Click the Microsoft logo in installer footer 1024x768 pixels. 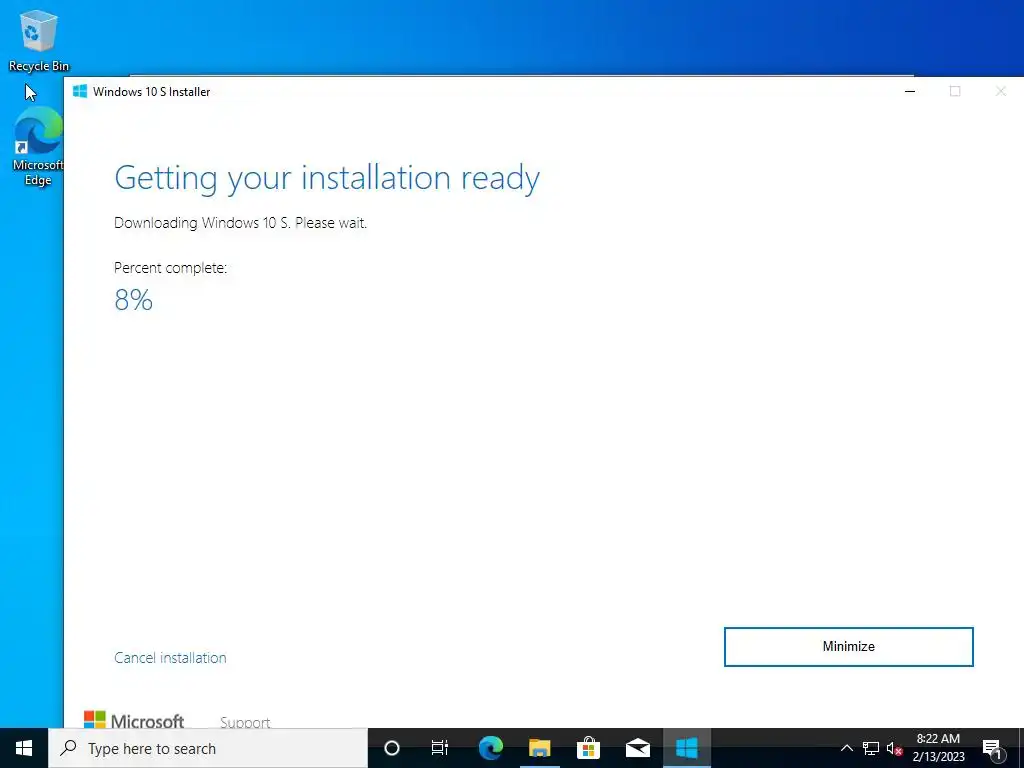click(134, 720)
